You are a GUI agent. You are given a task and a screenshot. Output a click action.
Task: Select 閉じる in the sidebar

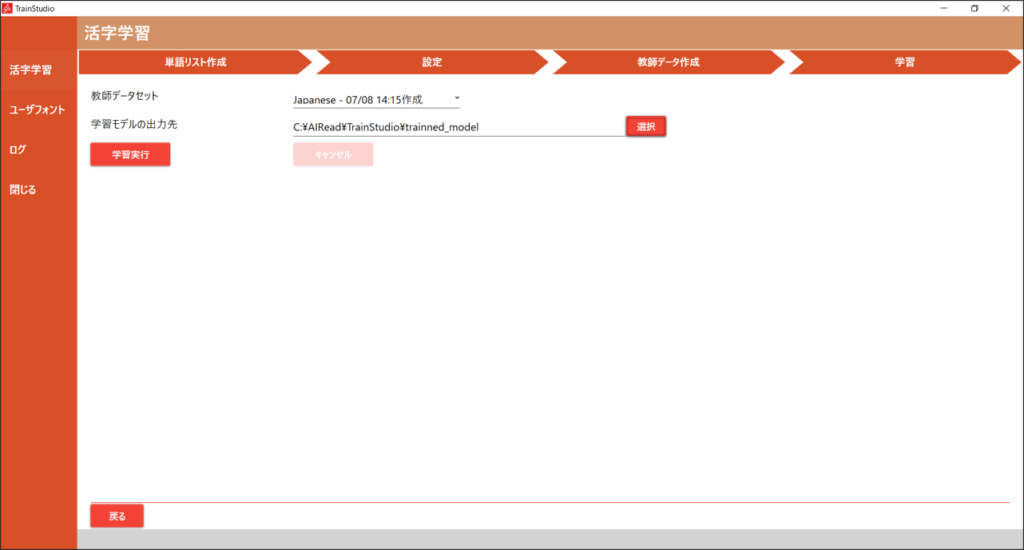click(x=39, y=189)
